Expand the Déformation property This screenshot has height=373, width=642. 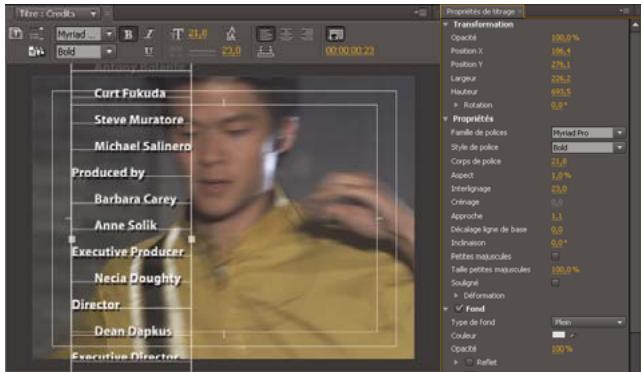tap(456, 296)
